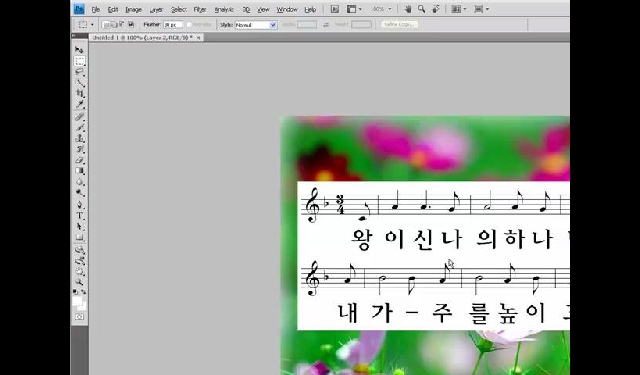Expand the toolbox panel double-arrow
This screenshot has height=375, width=640.
coord(73,36)
